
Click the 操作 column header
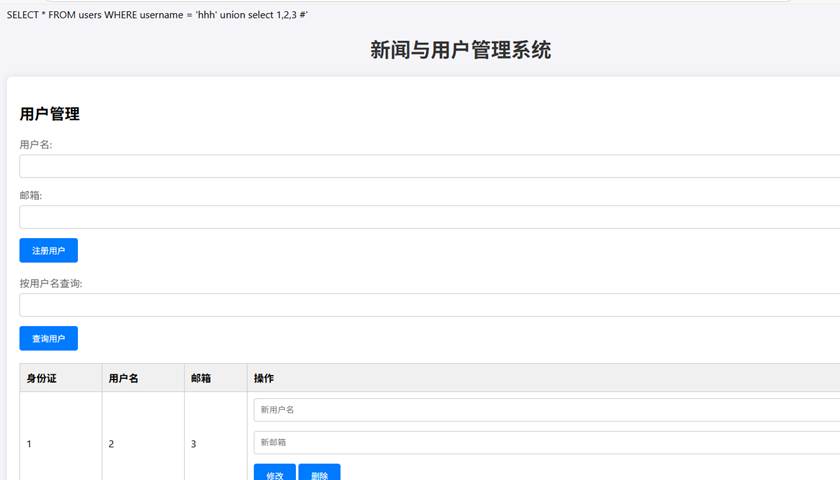coord(544,378)
